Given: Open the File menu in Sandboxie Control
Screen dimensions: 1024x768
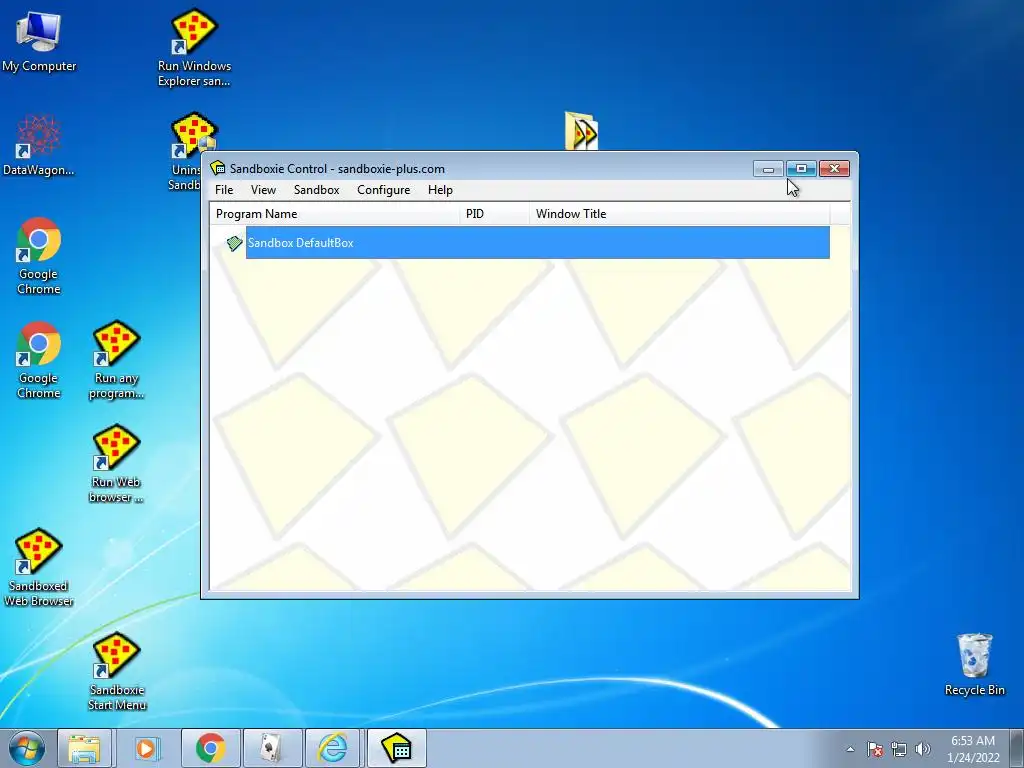Looking at the screenshot, I should 224,190.
